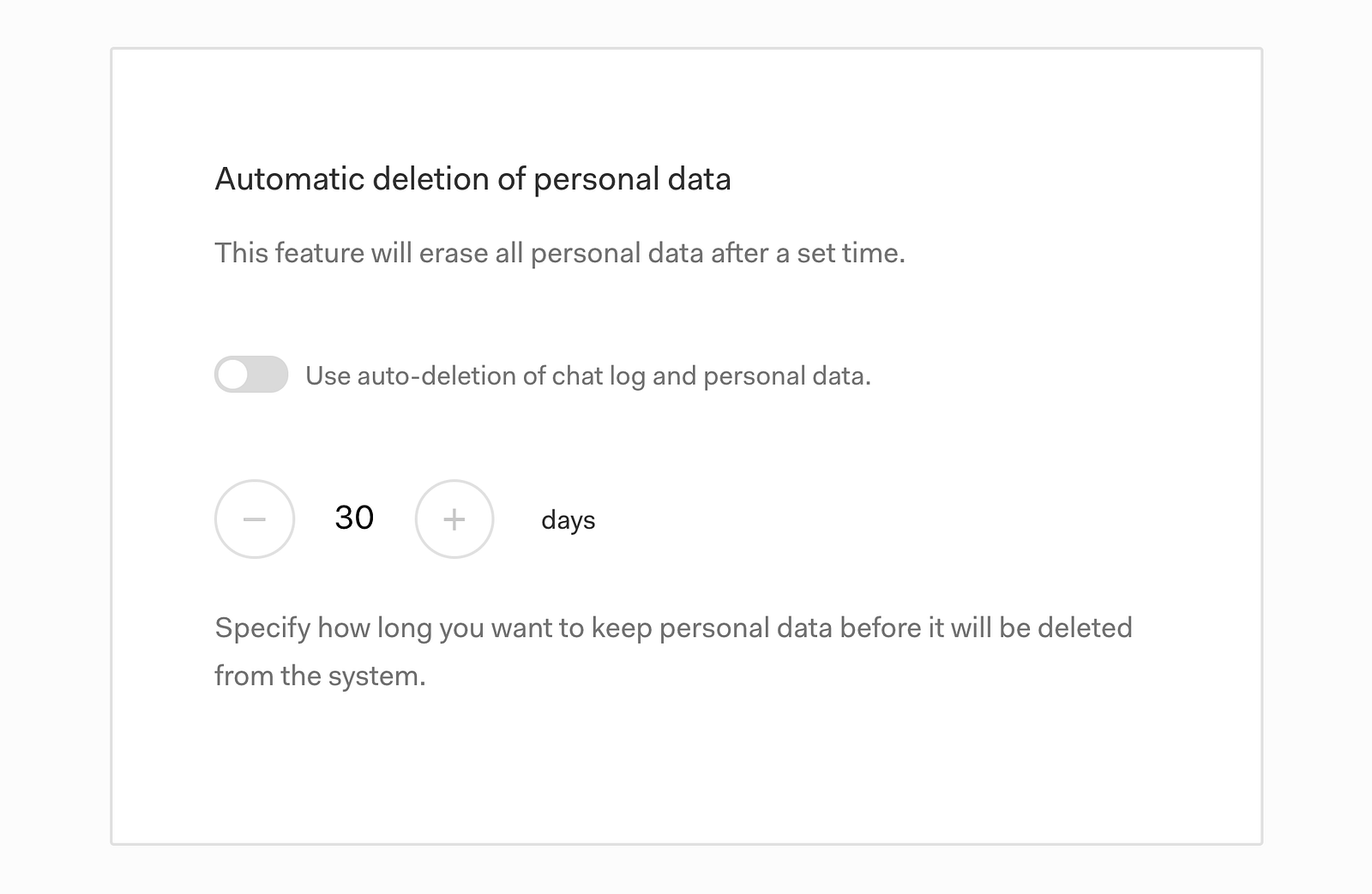Click the number 30 between the steppers

pyautogui.click(x=354, y=518)
